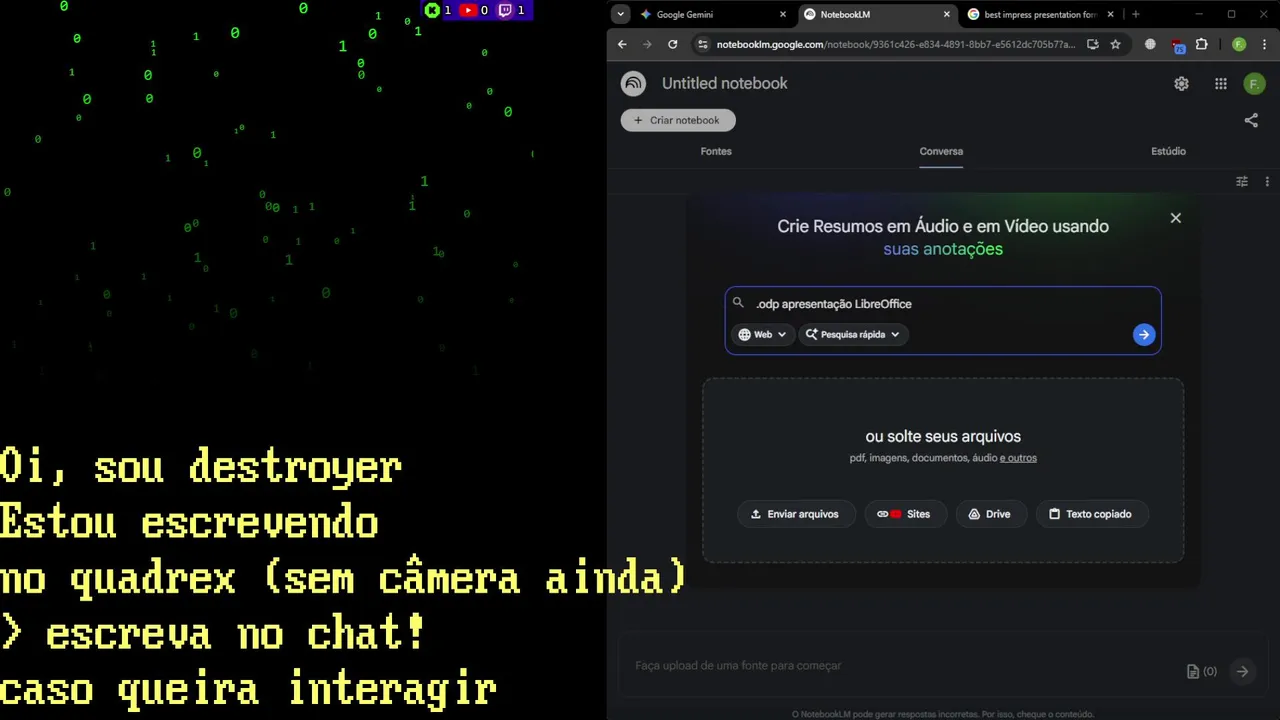Open the Chrome tab search dropdown
Screen dimensions: 1280x720
tap(621, 14)
